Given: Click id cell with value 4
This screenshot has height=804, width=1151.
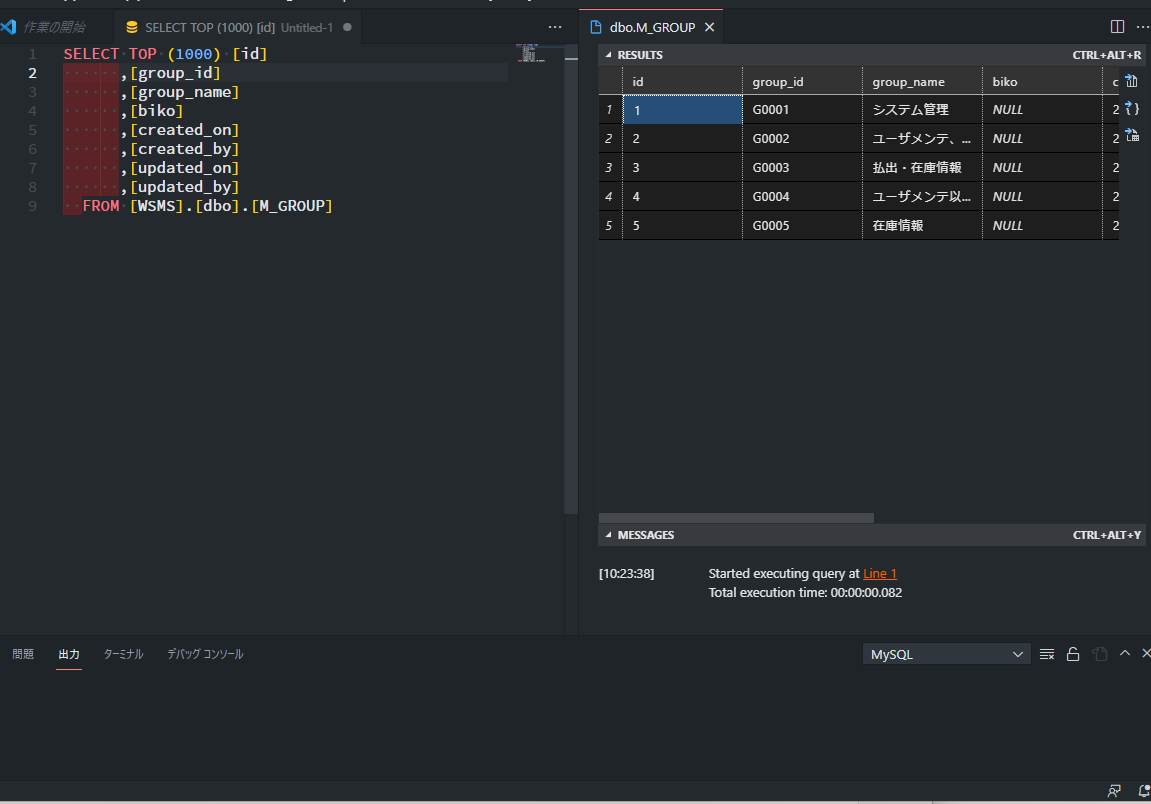Looking at the screenshot, I should click(682, 197).
